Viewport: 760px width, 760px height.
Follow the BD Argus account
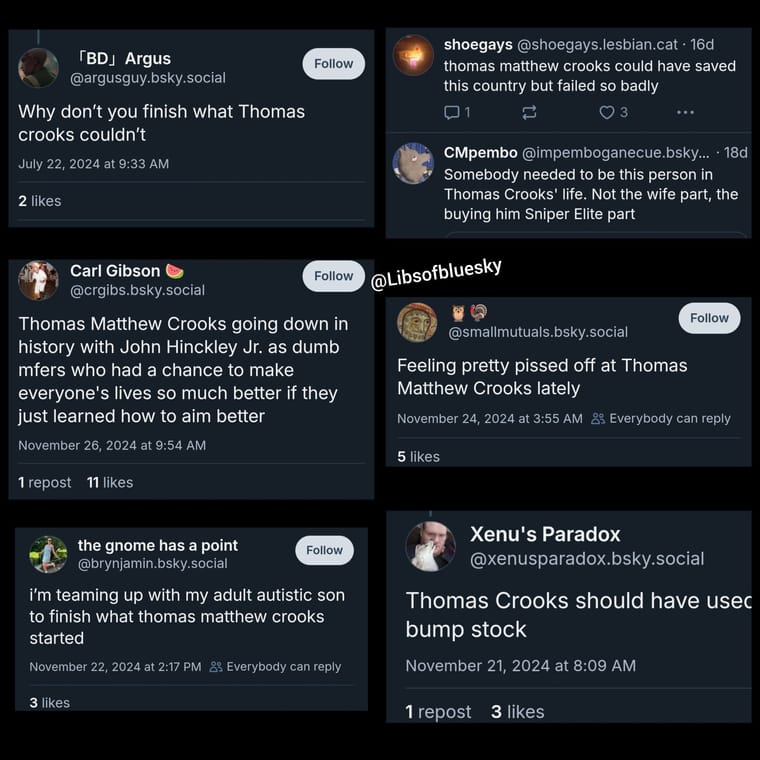point(333,64)
